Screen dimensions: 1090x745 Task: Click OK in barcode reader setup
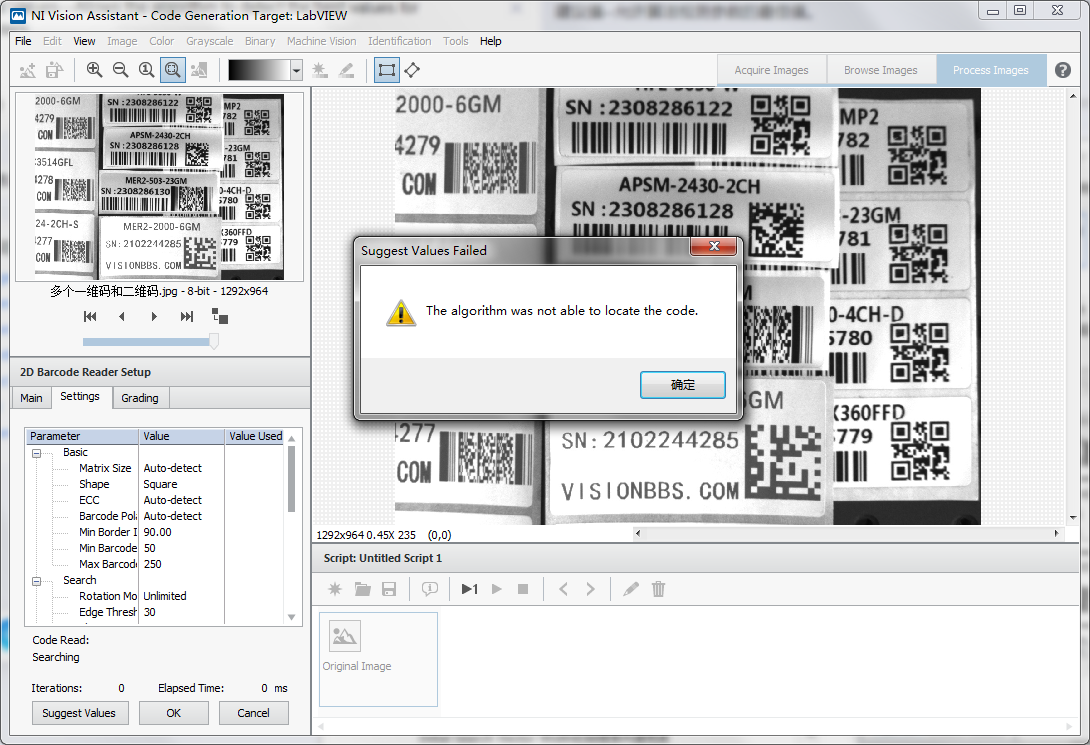point(174,713)
